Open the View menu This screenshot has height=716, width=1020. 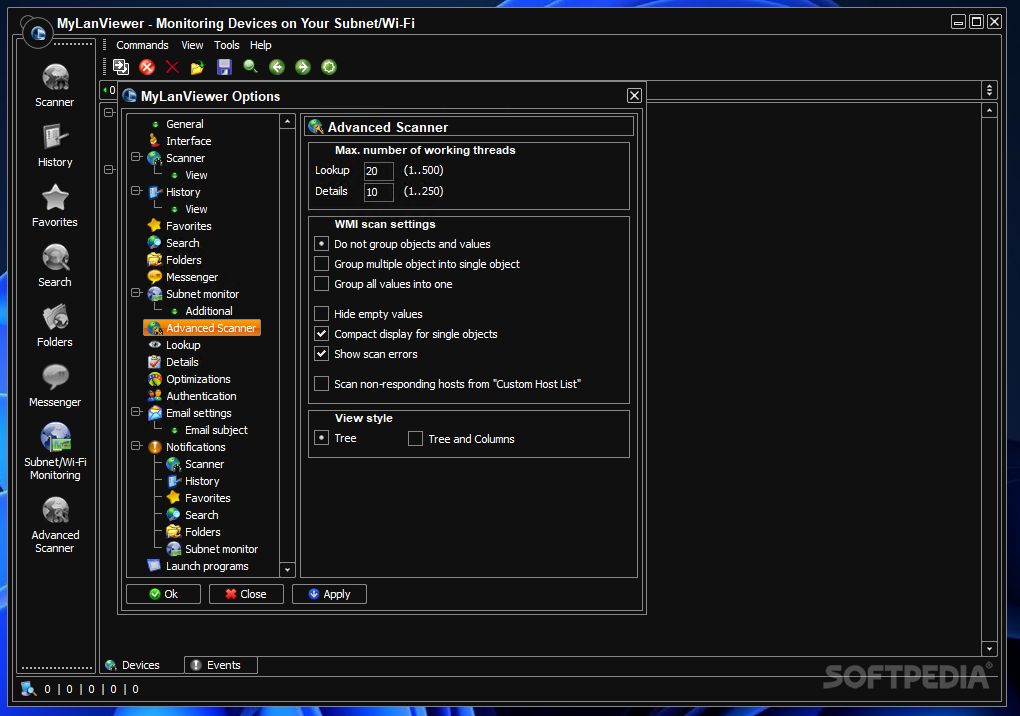click(x=192, y=46)
